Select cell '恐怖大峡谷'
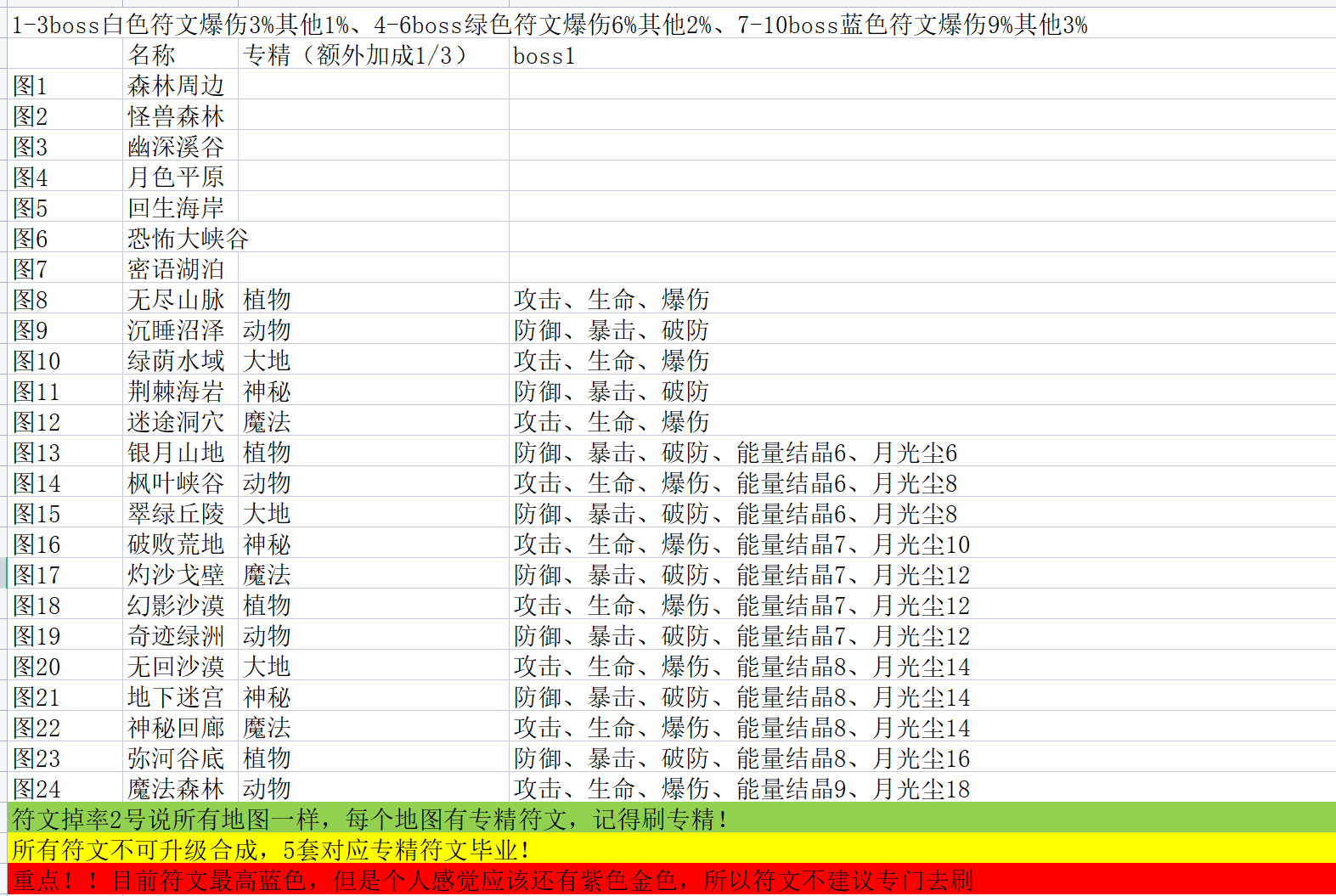Image resolution: width=1336 pixels, height=896 pixels. pos(188,237)
